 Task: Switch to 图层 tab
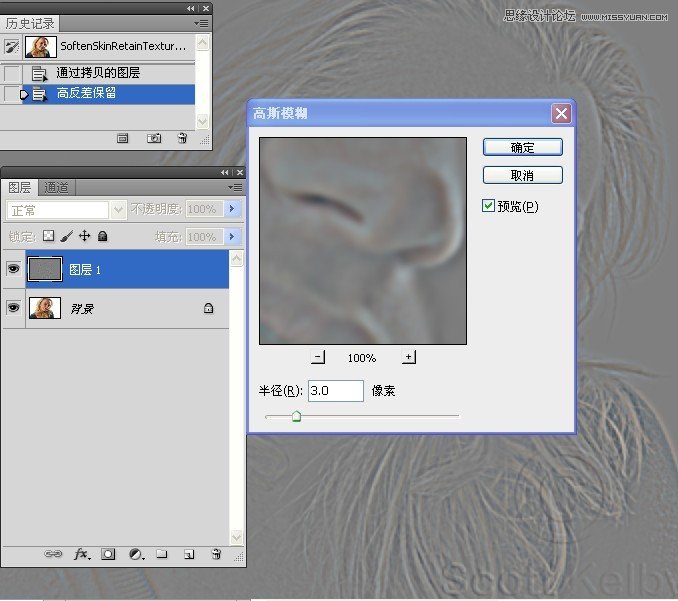click(20, 188)
